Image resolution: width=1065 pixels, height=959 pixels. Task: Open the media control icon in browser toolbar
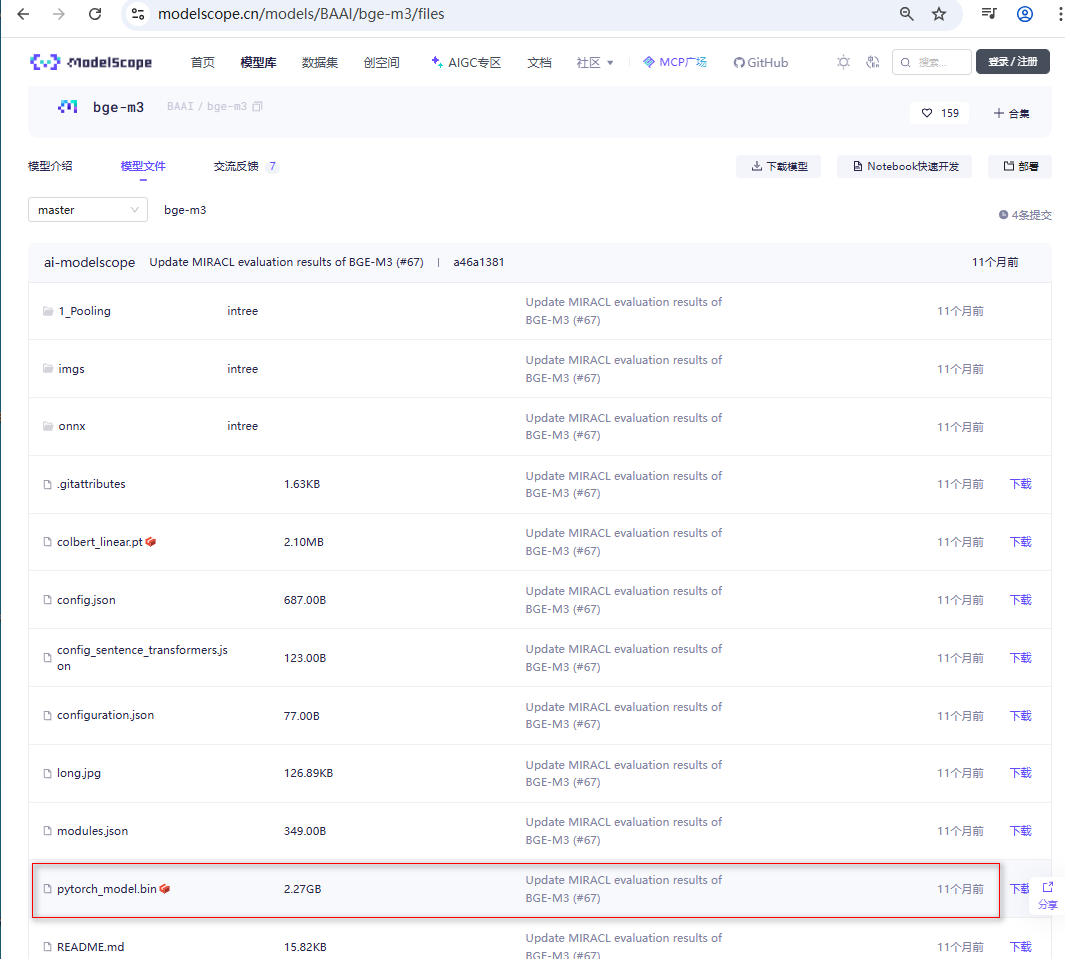[x=989, y=14]
